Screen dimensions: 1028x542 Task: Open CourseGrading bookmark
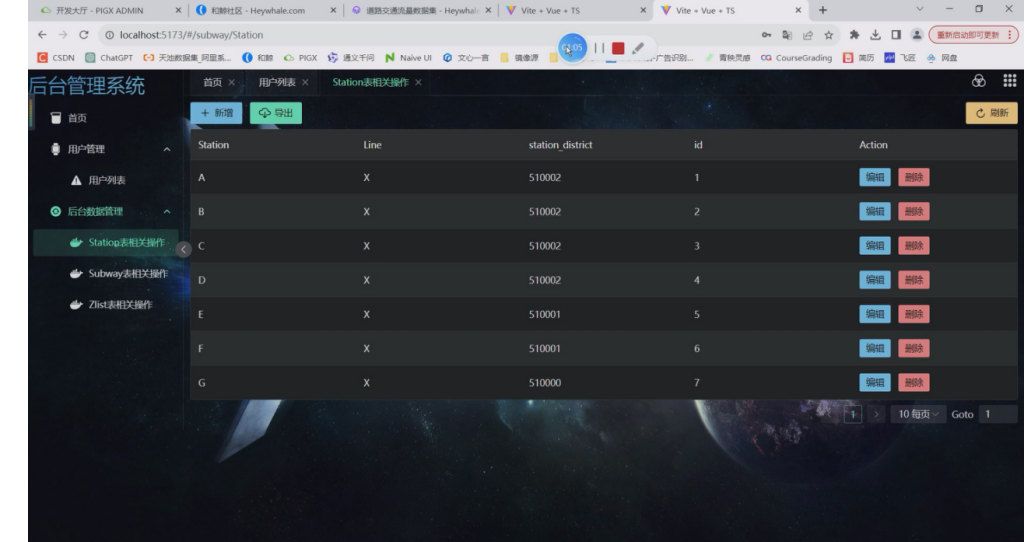click(796, 58)
